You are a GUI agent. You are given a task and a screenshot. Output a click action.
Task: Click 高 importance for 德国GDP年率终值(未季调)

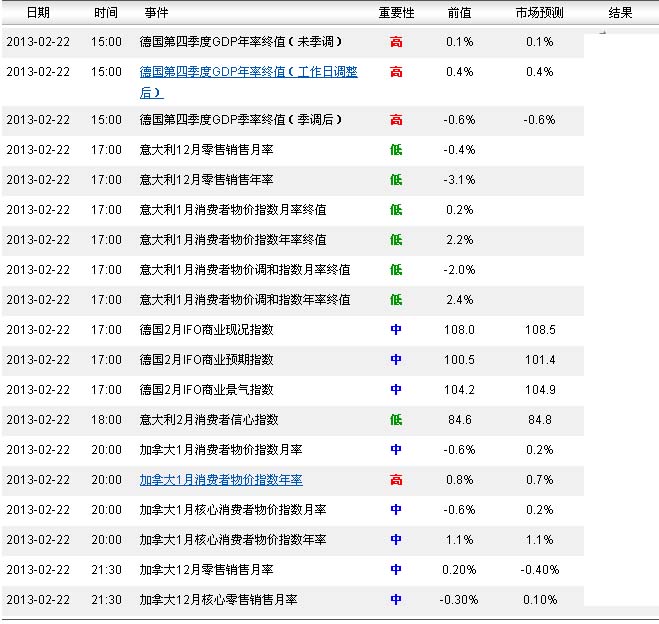click(x=396, y=42)
